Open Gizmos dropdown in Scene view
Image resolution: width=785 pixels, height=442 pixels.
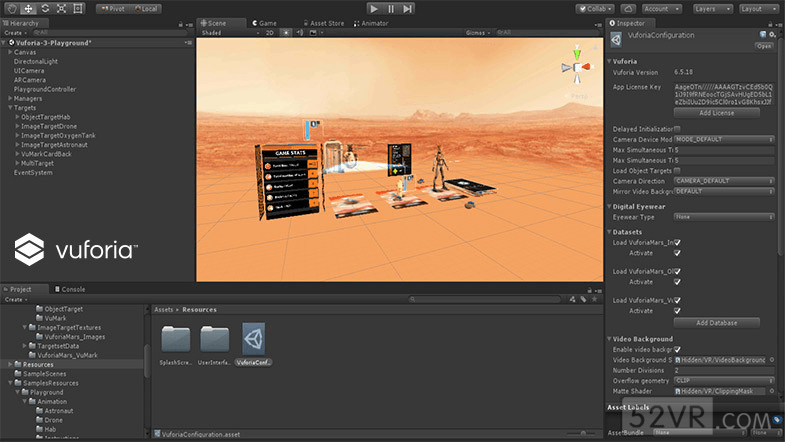[478, 33]
